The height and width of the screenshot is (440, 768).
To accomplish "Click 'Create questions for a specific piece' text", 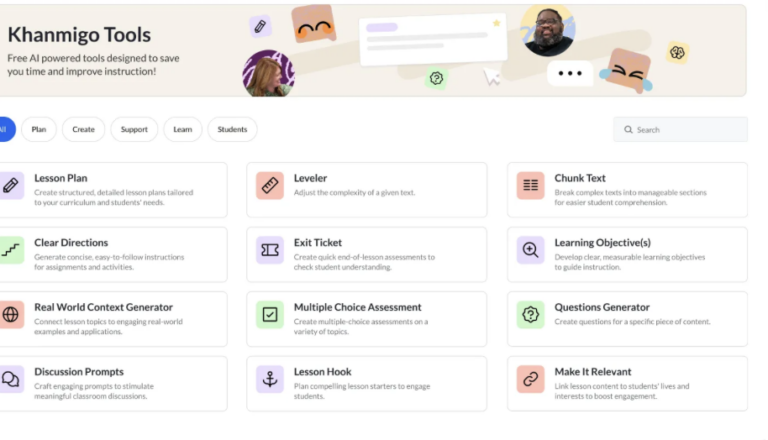I will (x=632, y=322).
